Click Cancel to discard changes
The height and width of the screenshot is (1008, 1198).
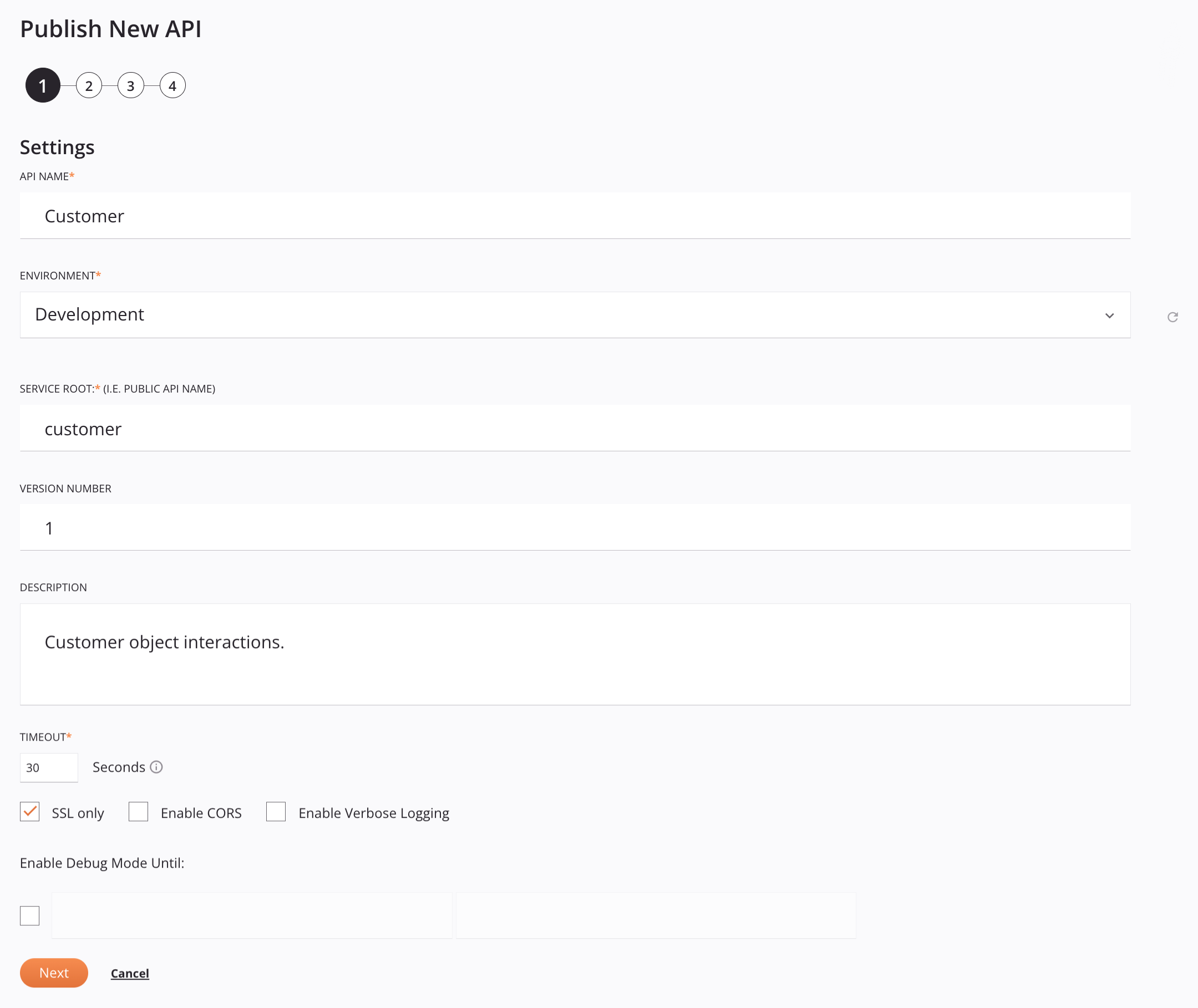coord(130,972)
